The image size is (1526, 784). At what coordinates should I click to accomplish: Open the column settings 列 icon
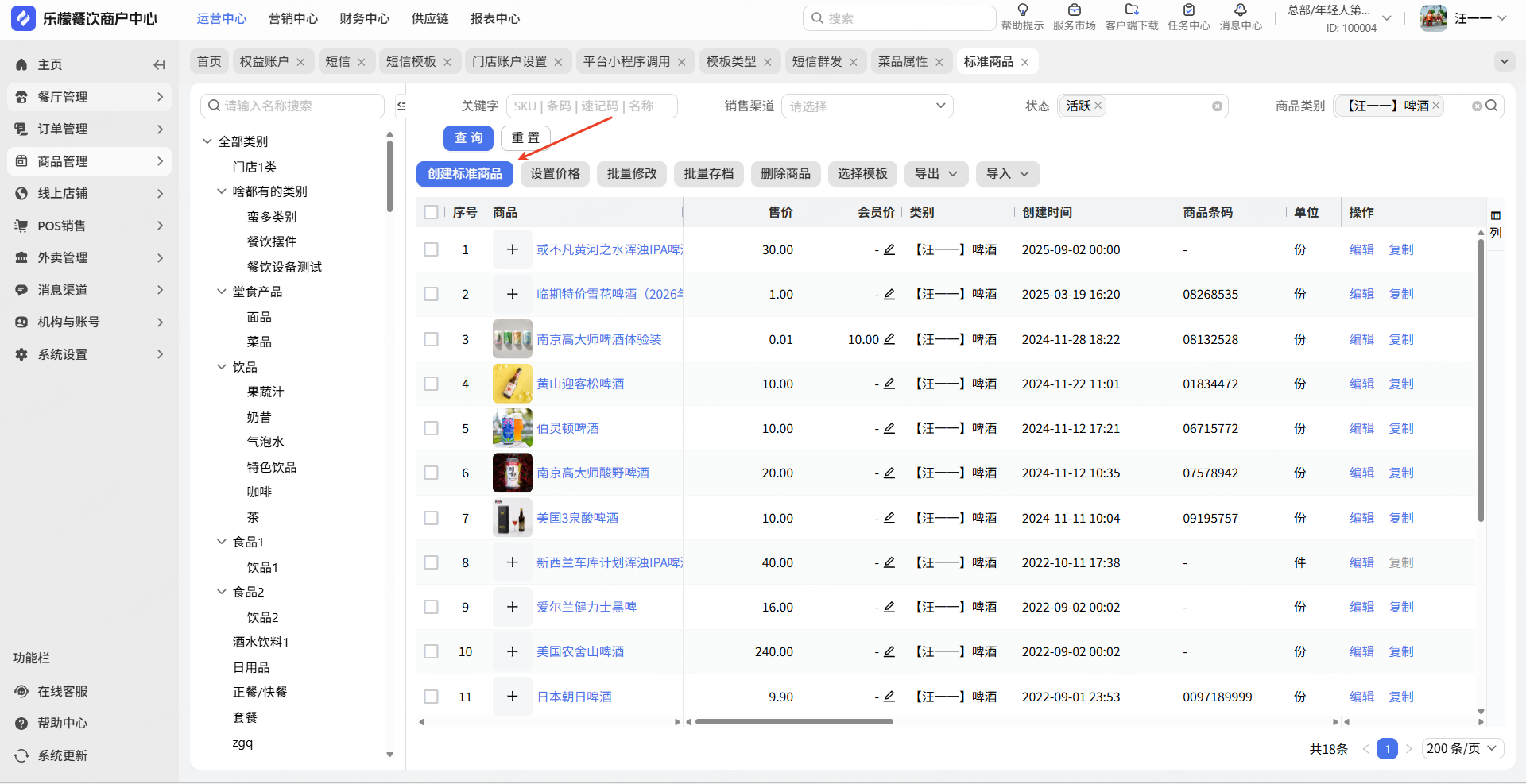point(1496,224)
